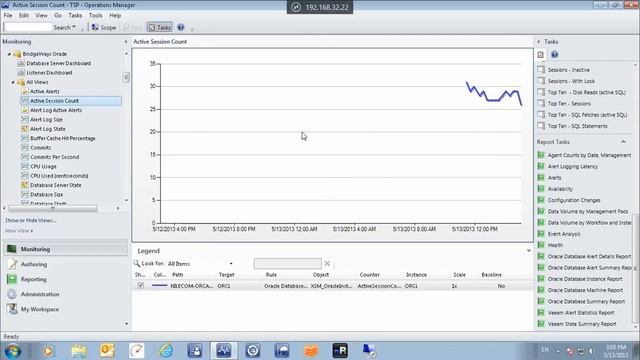Open the View menu
This screenshot has height=360, width=640.
[41, 15]
